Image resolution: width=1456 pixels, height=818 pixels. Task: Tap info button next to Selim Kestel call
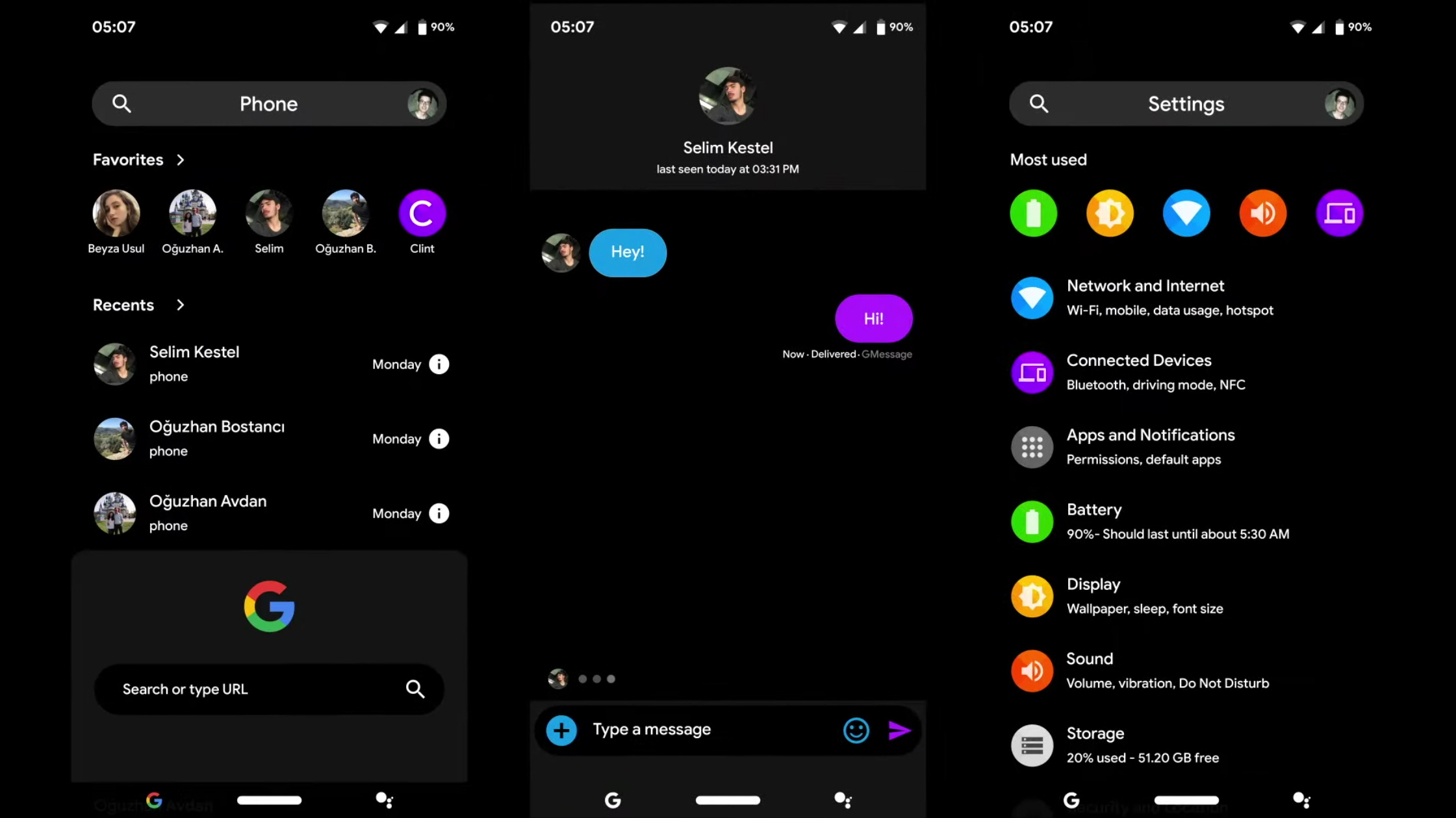(439, 363)
